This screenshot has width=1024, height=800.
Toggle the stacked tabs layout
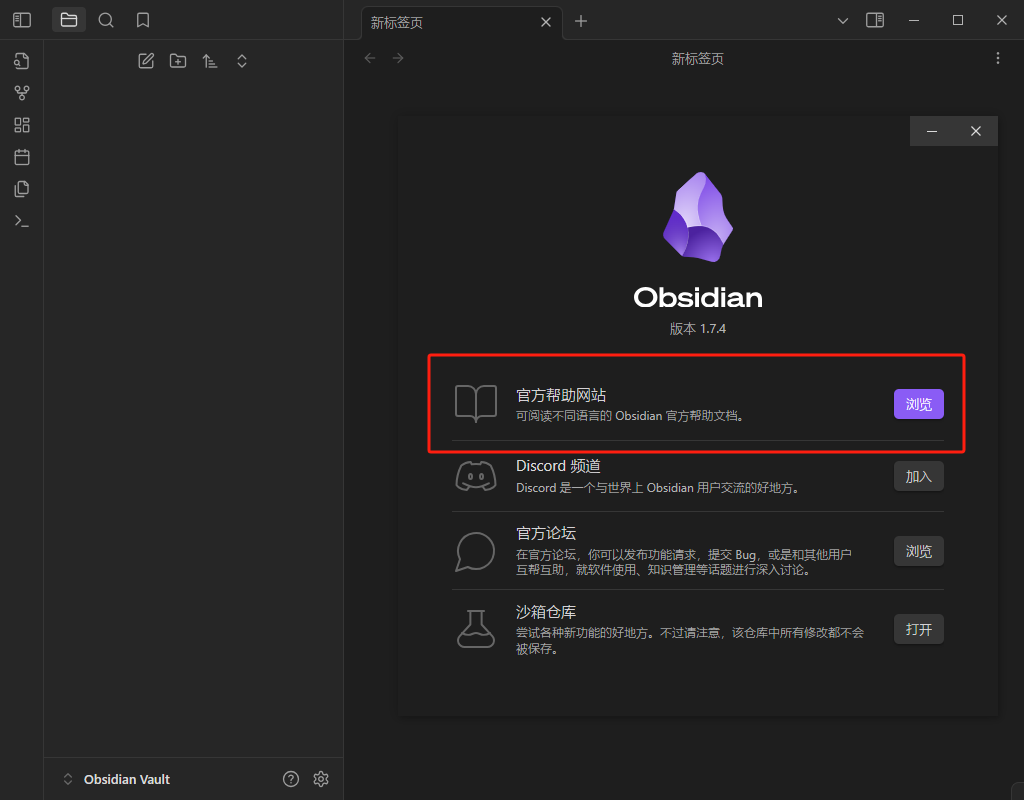pyautogui.click(x=875, y=20)
